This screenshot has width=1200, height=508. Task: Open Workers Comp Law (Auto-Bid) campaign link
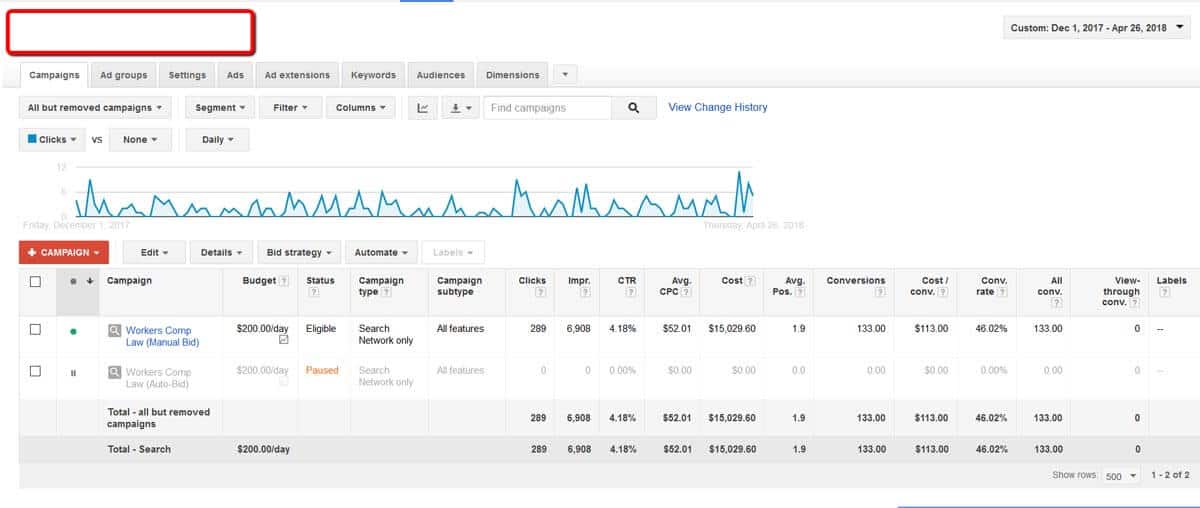[159, 378]
